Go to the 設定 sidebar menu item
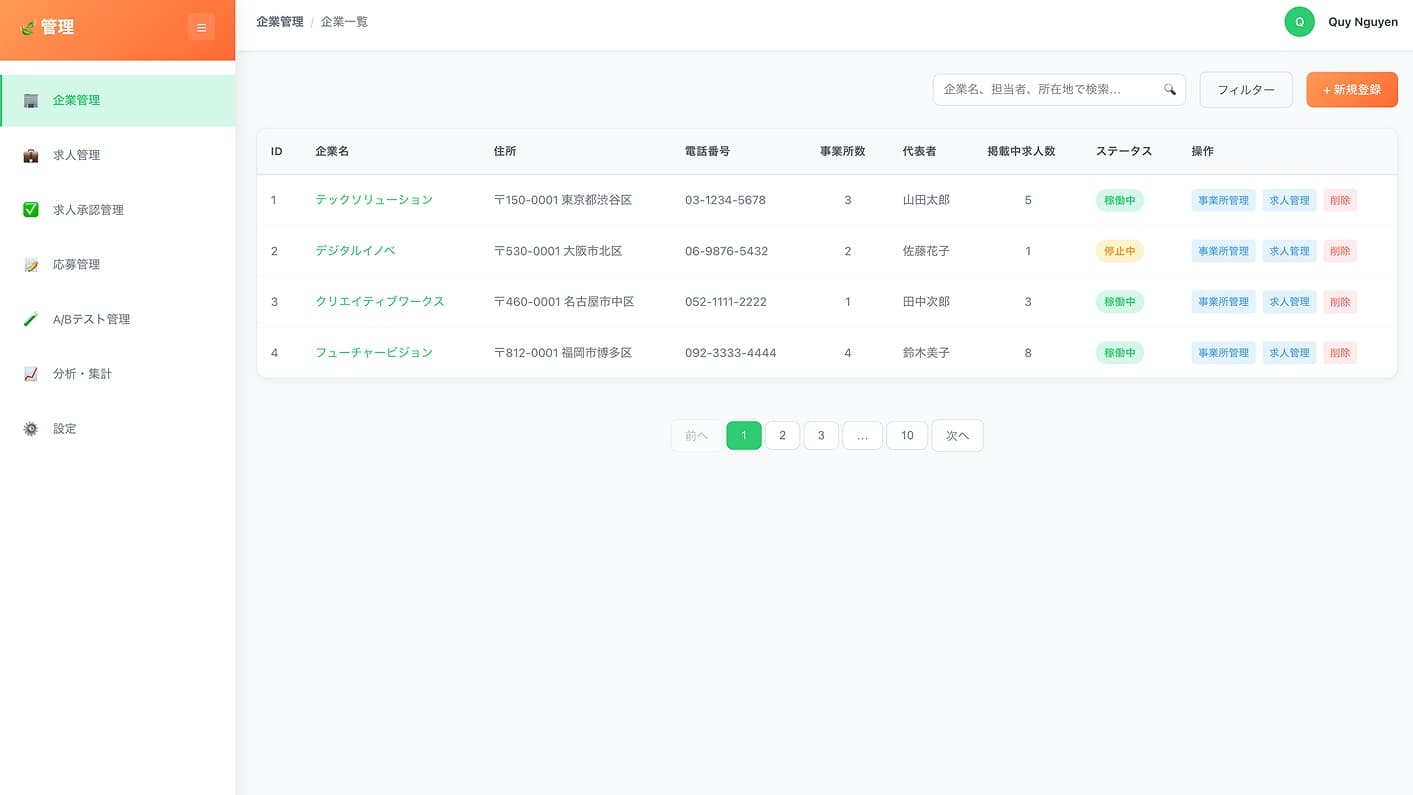The image size is (1413, 795). pyautogui.click(x=65, y=429)
